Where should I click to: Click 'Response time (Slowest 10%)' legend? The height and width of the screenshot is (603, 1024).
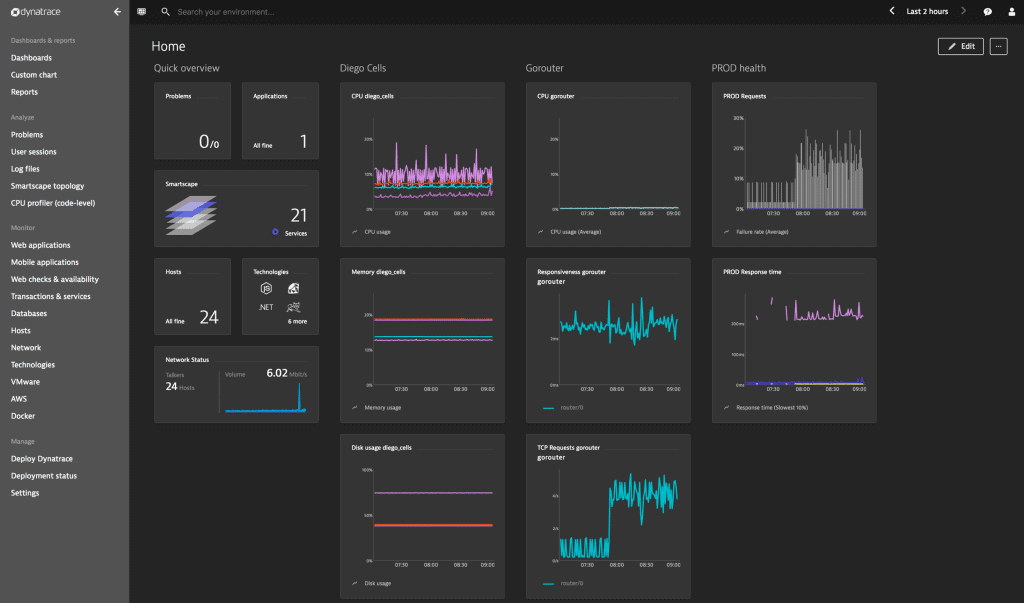point(772,408)
